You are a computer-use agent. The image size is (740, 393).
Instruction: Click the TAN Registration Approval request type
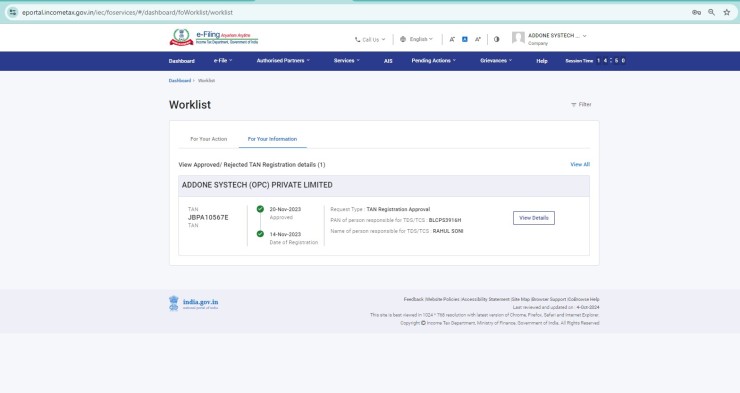398,209
